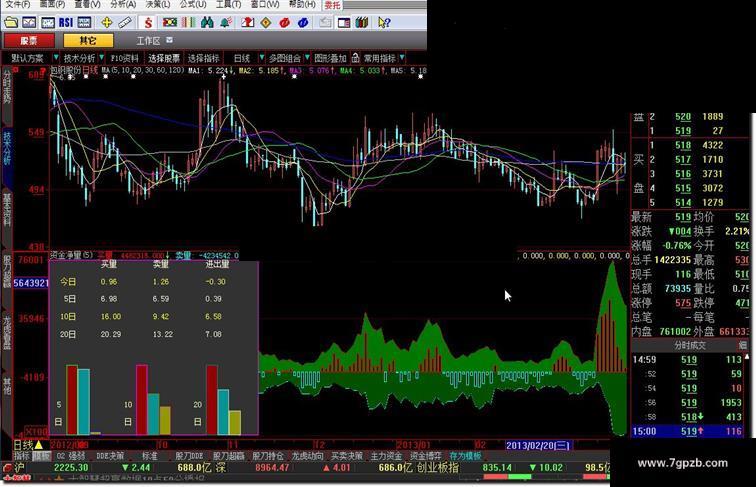
Task: Open the 查看(V) menu
Action: click(88, 4)
